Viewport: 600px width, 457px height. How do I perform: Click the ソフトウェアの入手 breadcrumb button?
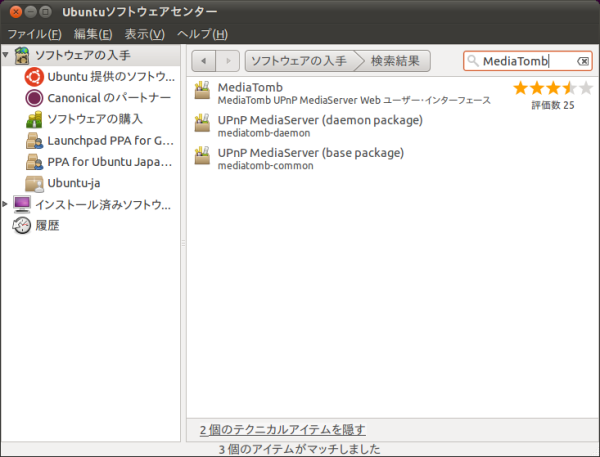point(298,61)
